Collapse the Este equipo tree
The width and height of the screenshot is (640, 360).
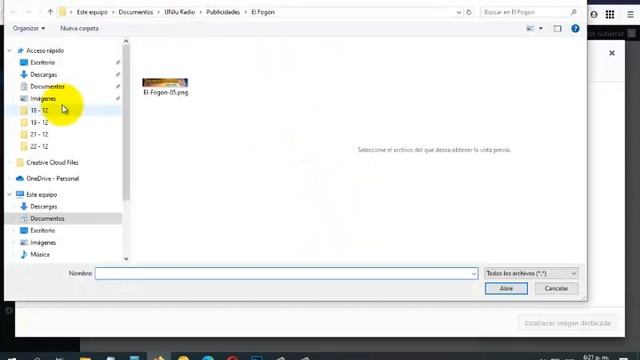pos(9,195)
